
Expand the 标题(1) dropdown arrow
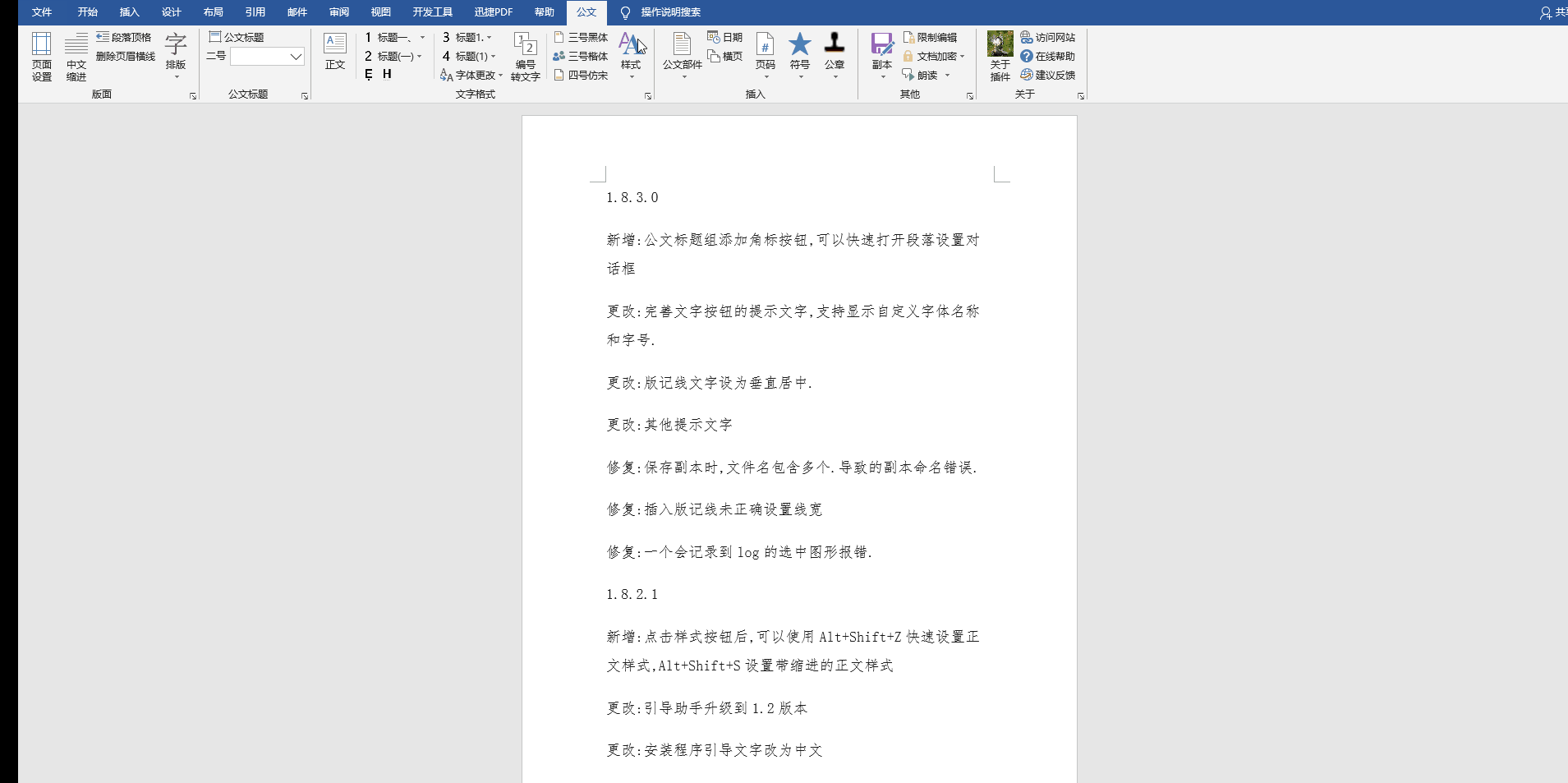coord(493,57)
